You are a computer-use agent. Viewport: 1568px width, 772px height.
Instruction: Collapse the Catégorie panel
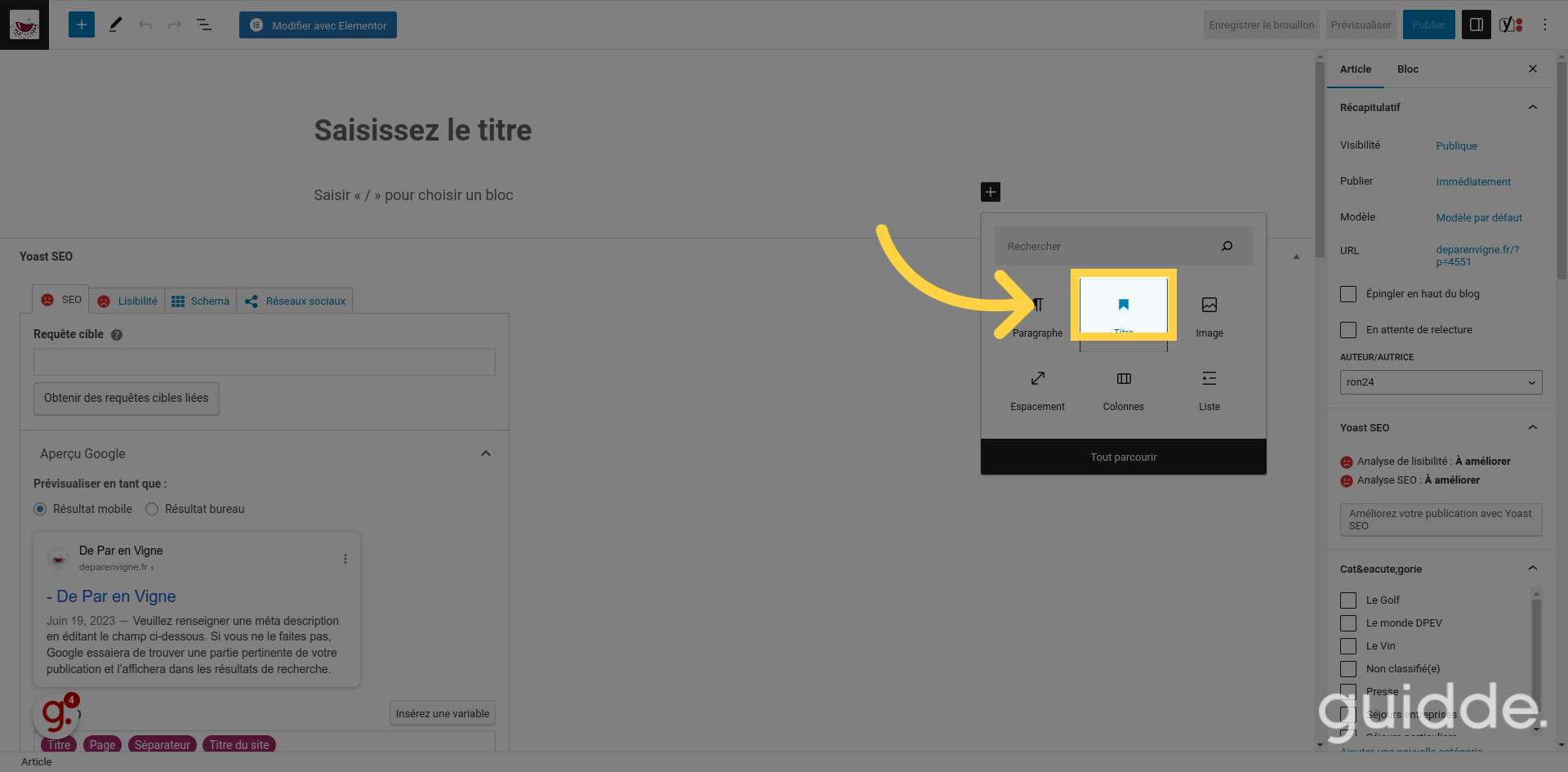tap(1533, 568)
